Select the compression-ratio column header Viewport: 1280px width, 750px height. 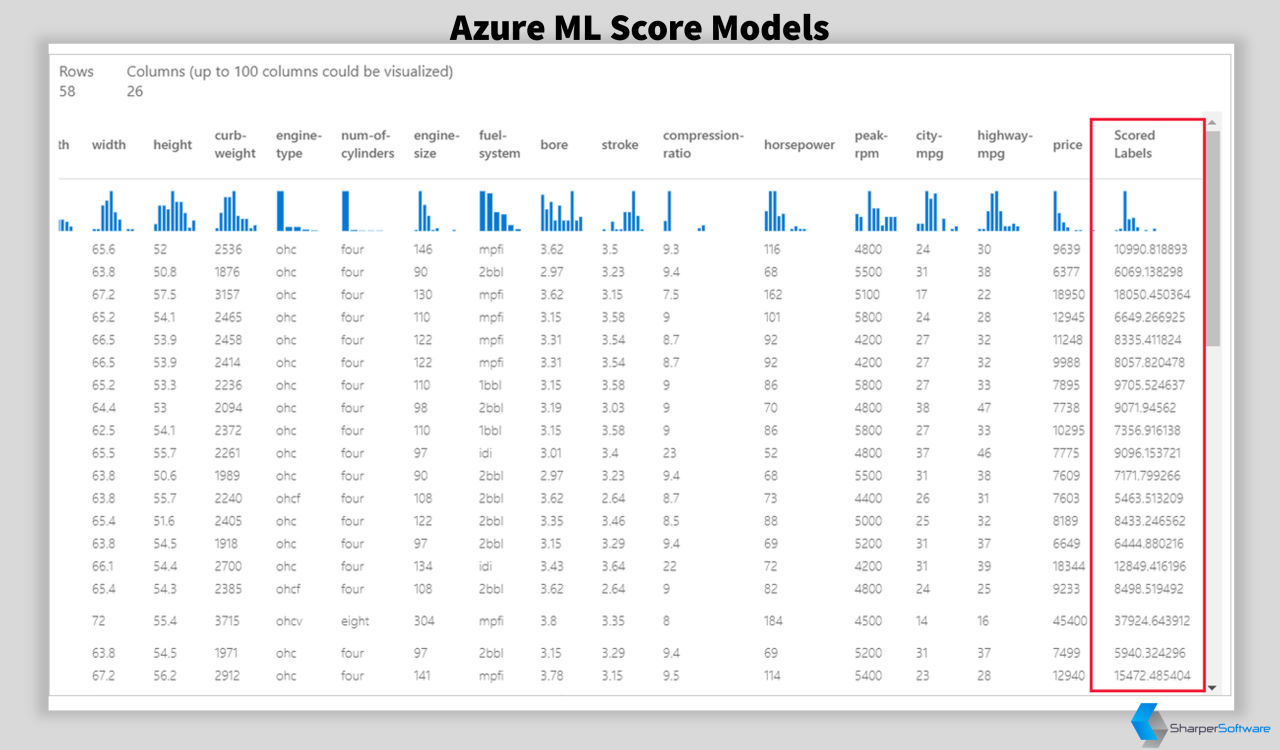coord(703,145)
